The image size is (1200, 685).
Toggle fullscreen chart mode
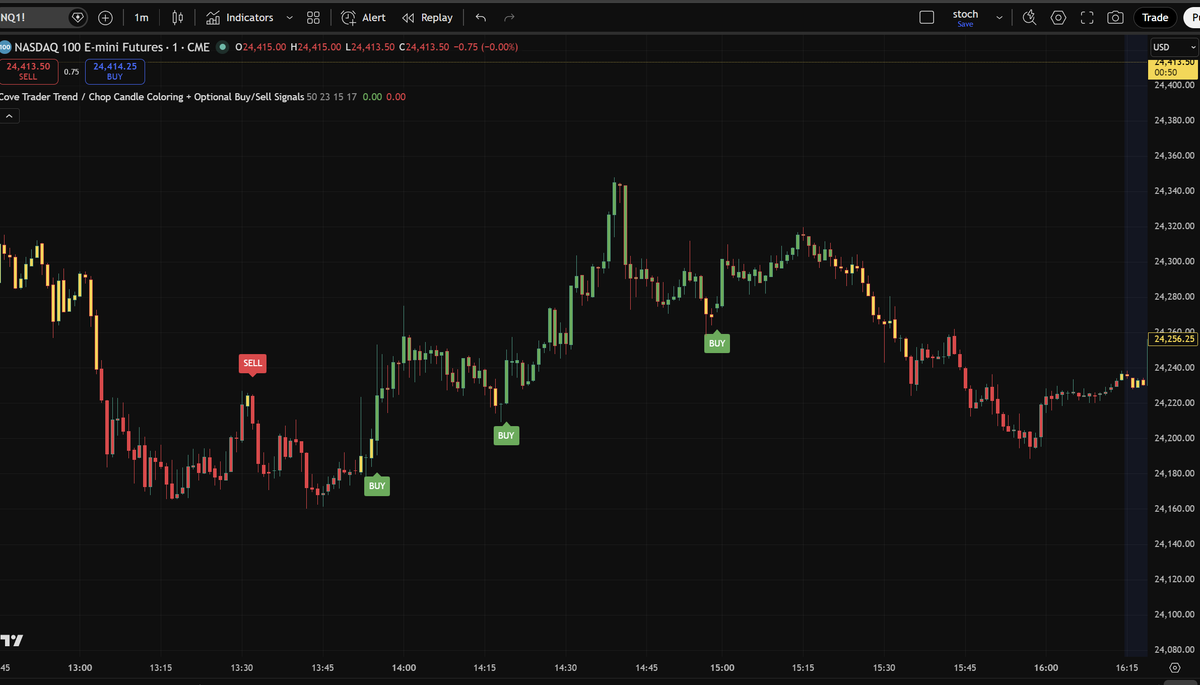(x=1086, y=17)
